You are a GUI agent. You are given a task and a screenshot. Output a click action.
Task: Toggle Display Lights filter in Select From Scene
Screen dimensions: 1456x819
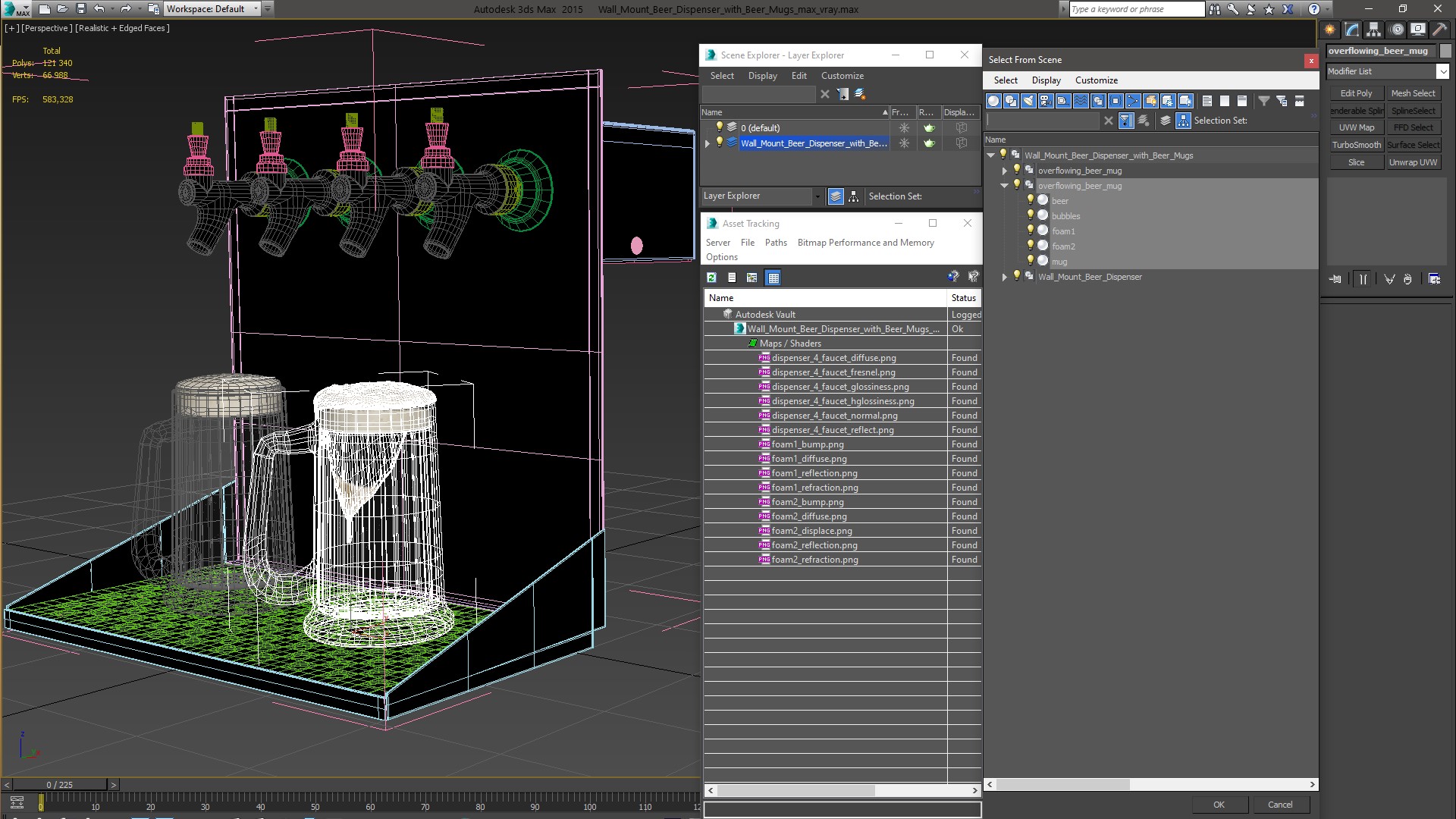tap(1028, 101)
